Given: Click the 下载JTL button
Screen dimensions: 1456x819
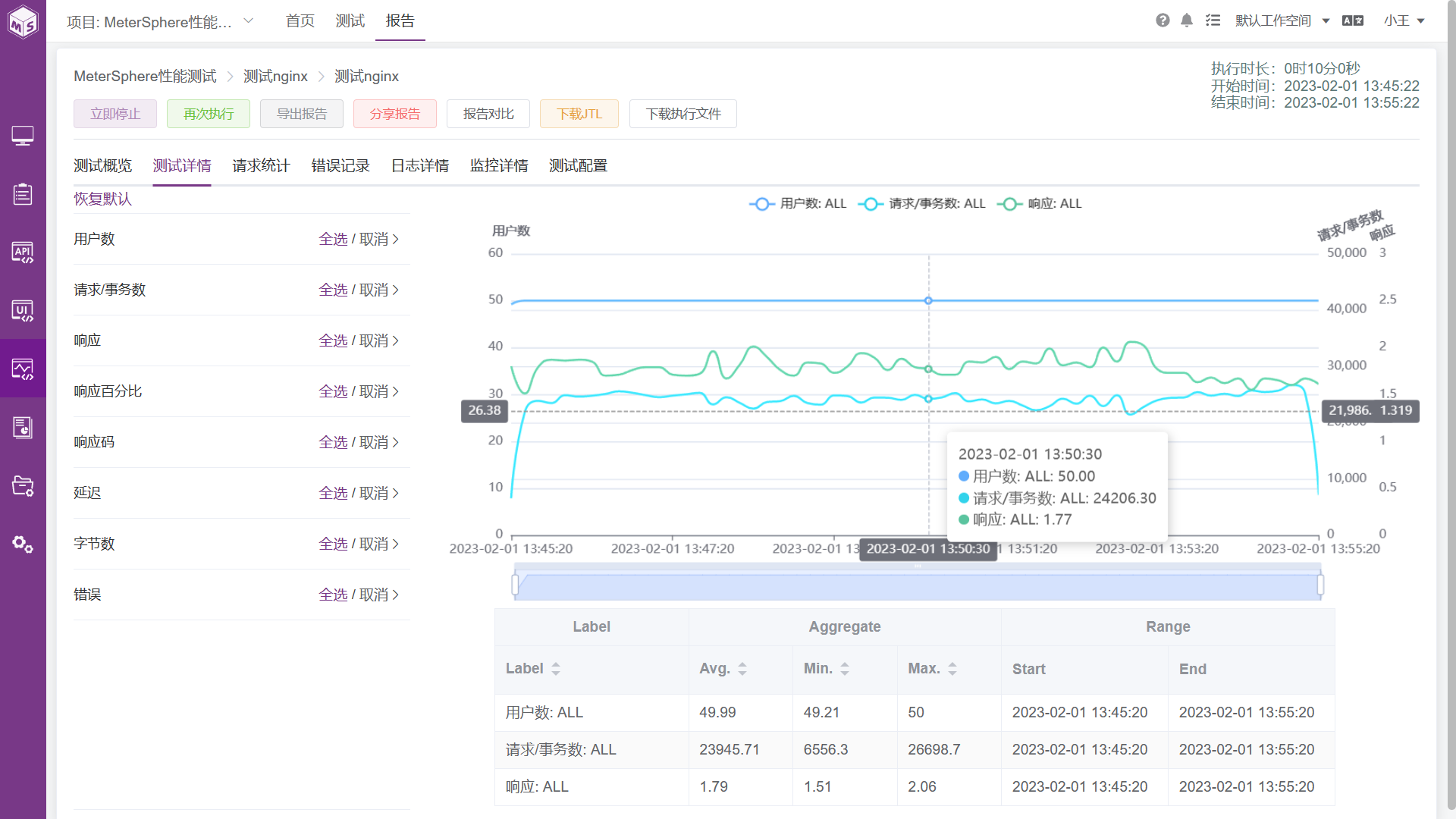Looking at the screenshot, I should click(x=579, y=114).
